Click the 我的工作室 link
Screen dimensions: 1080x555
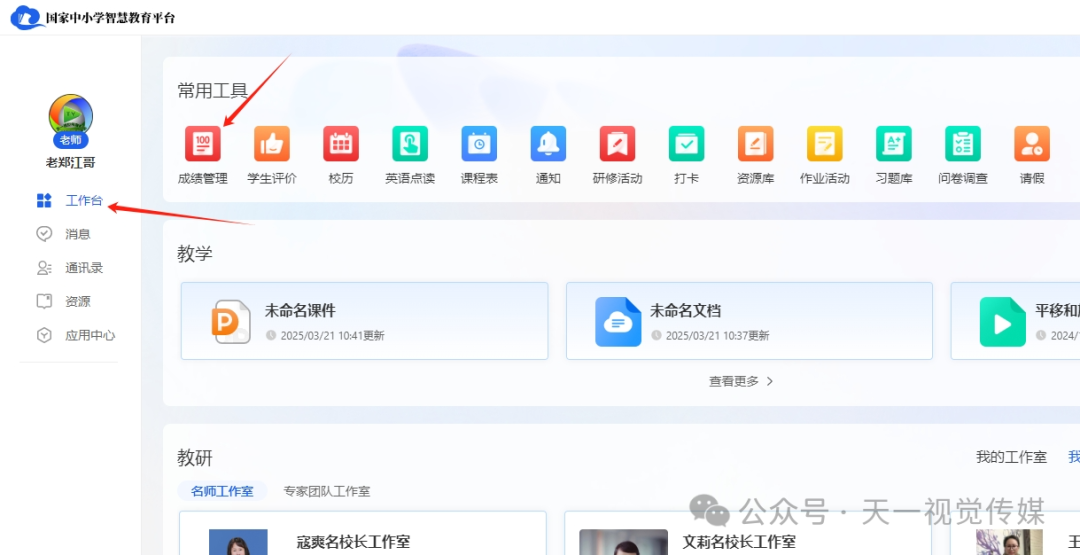[1011, 457]
